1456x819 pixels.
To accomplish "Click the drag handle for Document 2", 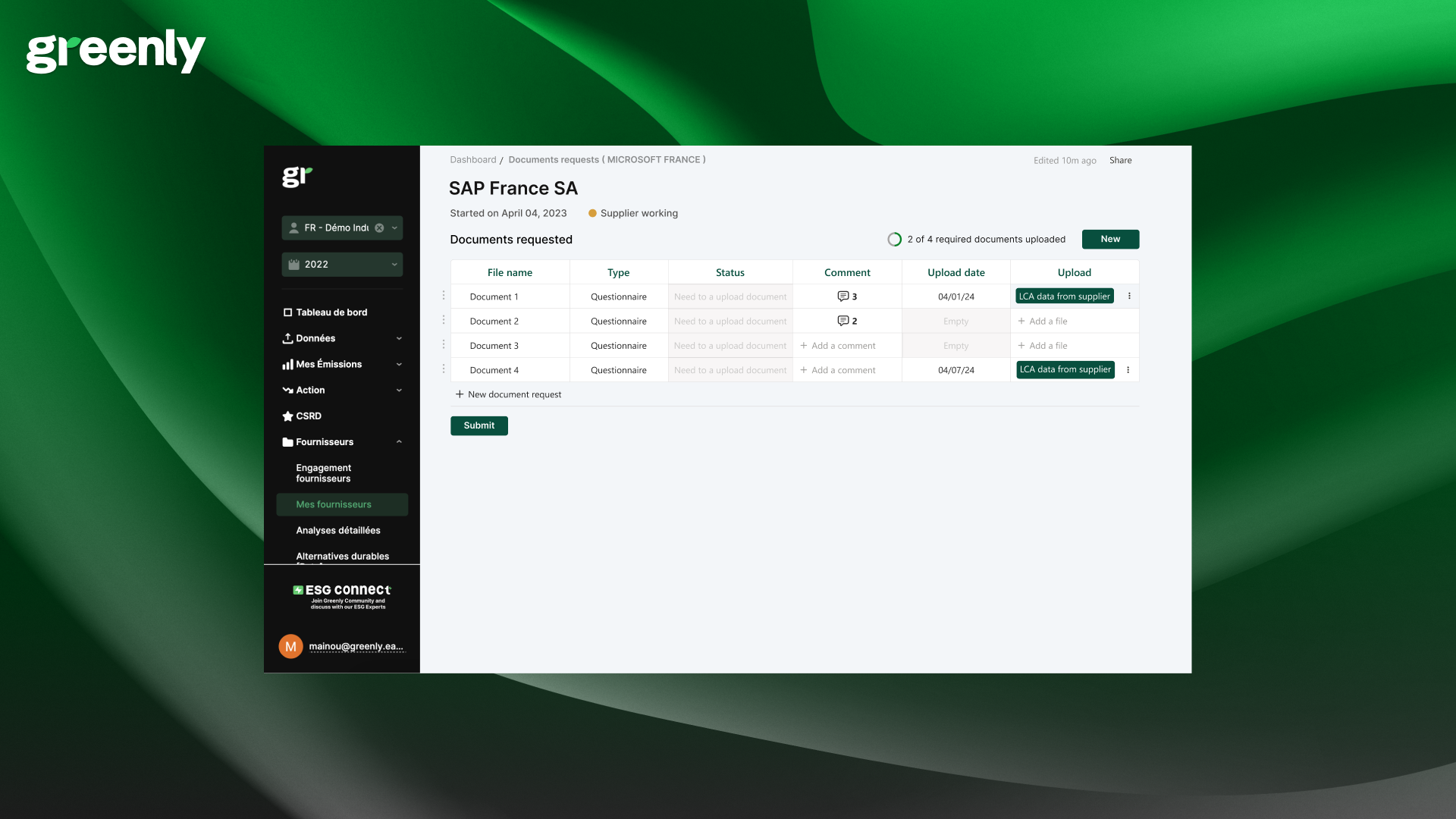I will (444, 319).
